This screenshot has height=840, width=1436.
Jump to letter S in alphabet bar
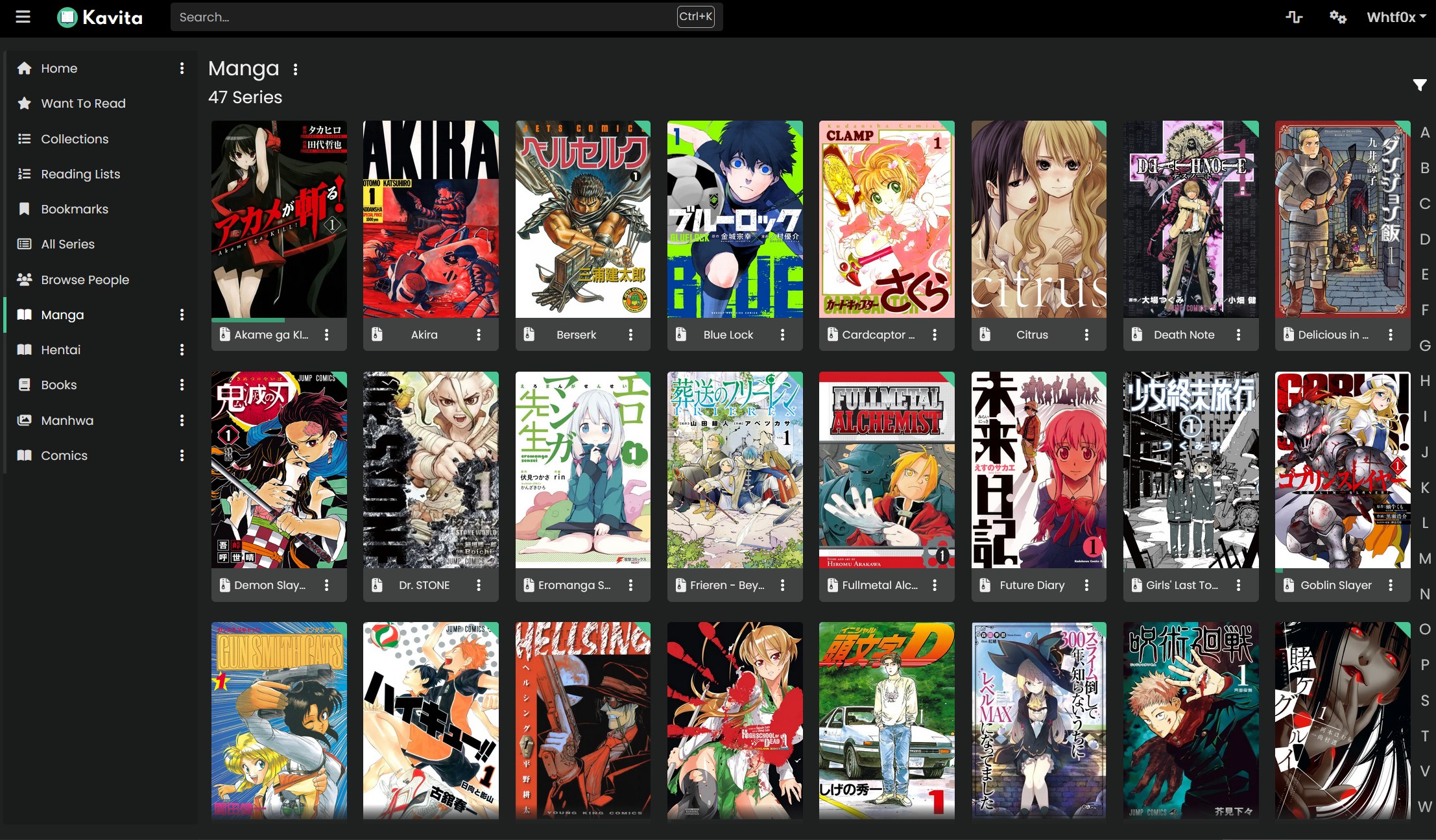pos(1424,701)
